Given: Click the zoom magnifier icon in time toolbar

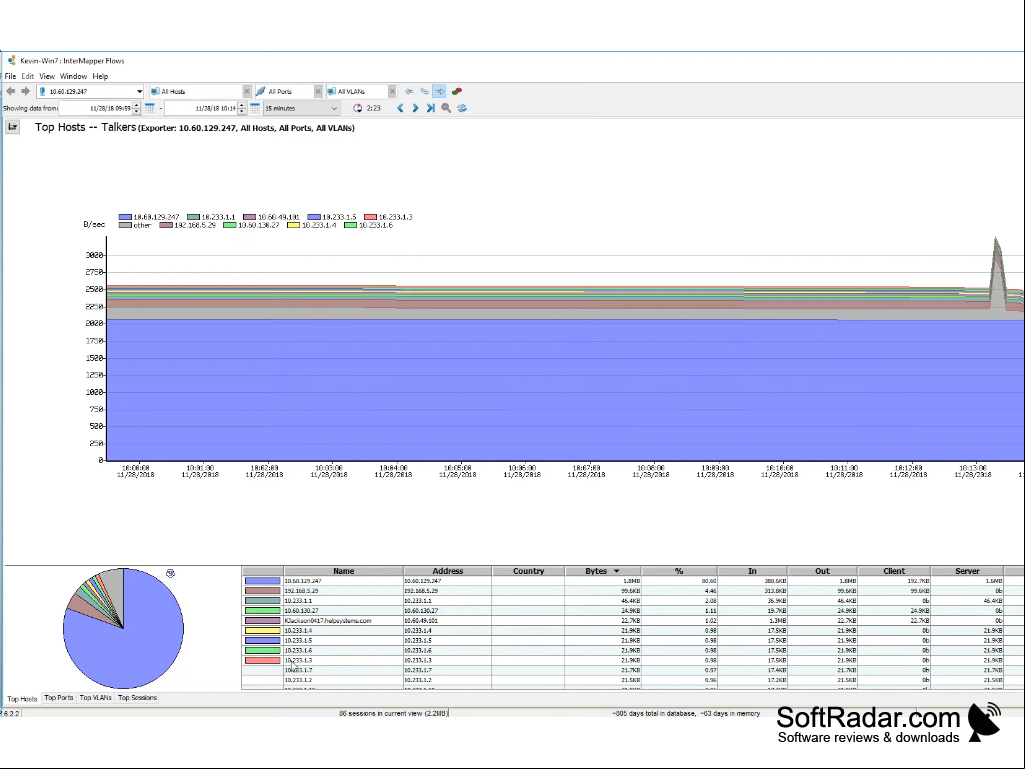Looking at the screenshot, I should pyautogui.click(x=446, y=109).
